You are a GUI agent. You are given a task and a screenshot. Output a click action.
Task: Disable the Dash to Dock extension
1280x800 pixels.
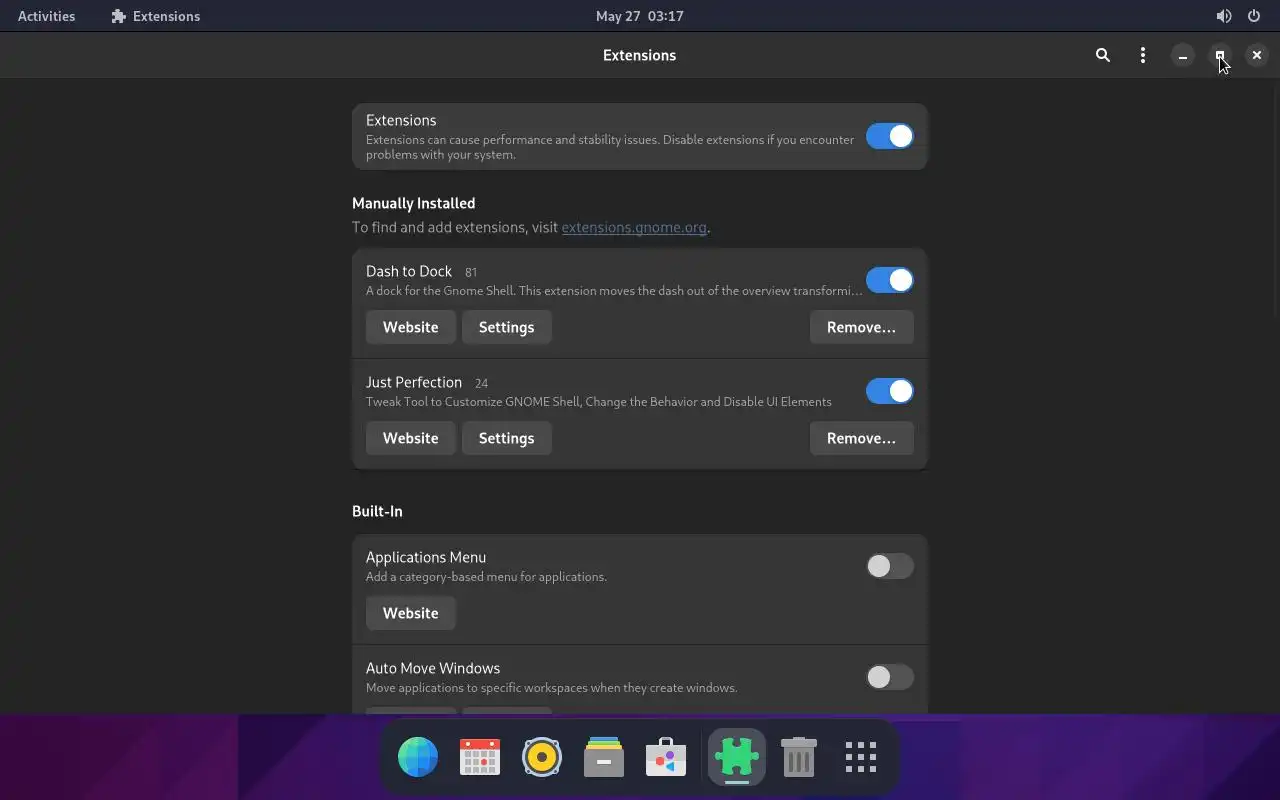[889, 280]
